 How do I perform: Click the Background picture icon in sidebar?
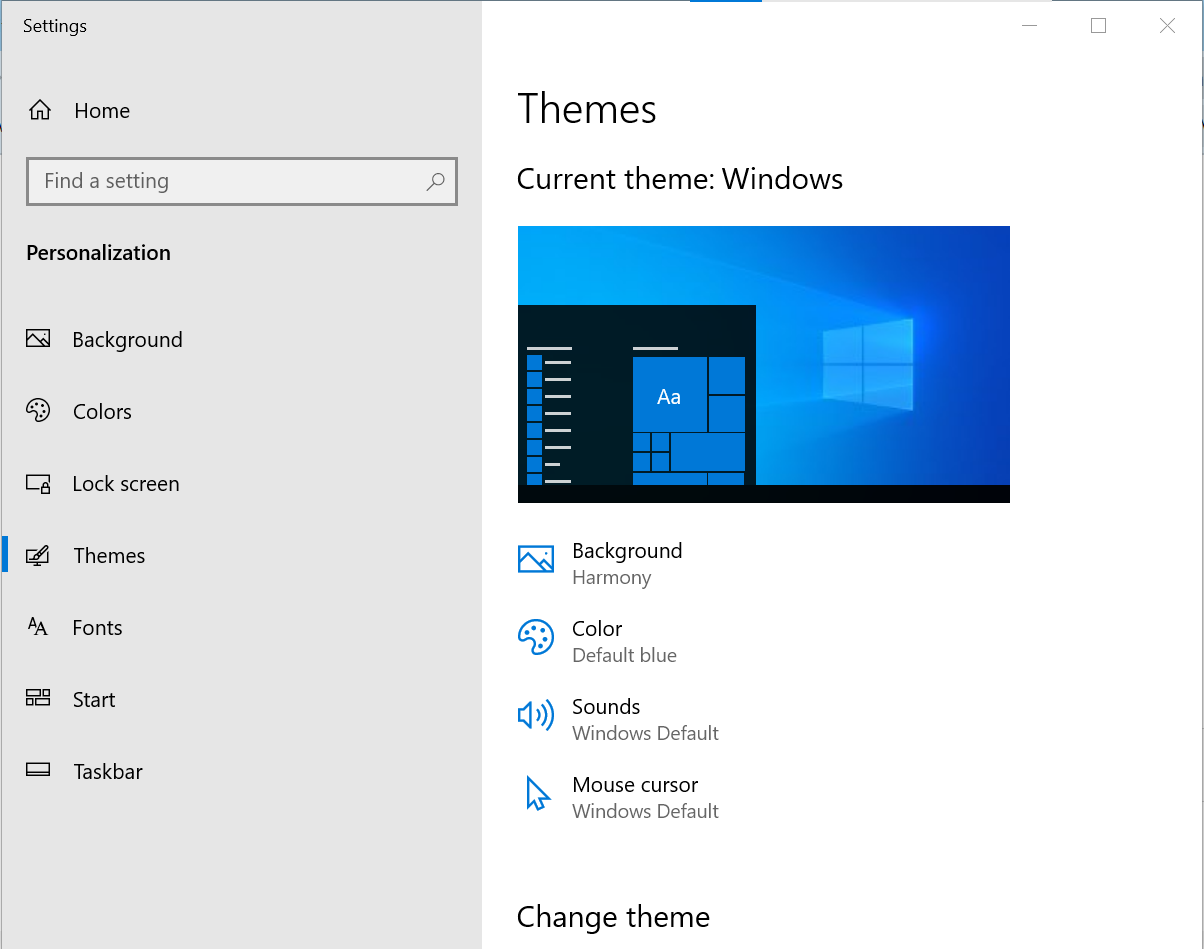38,339
